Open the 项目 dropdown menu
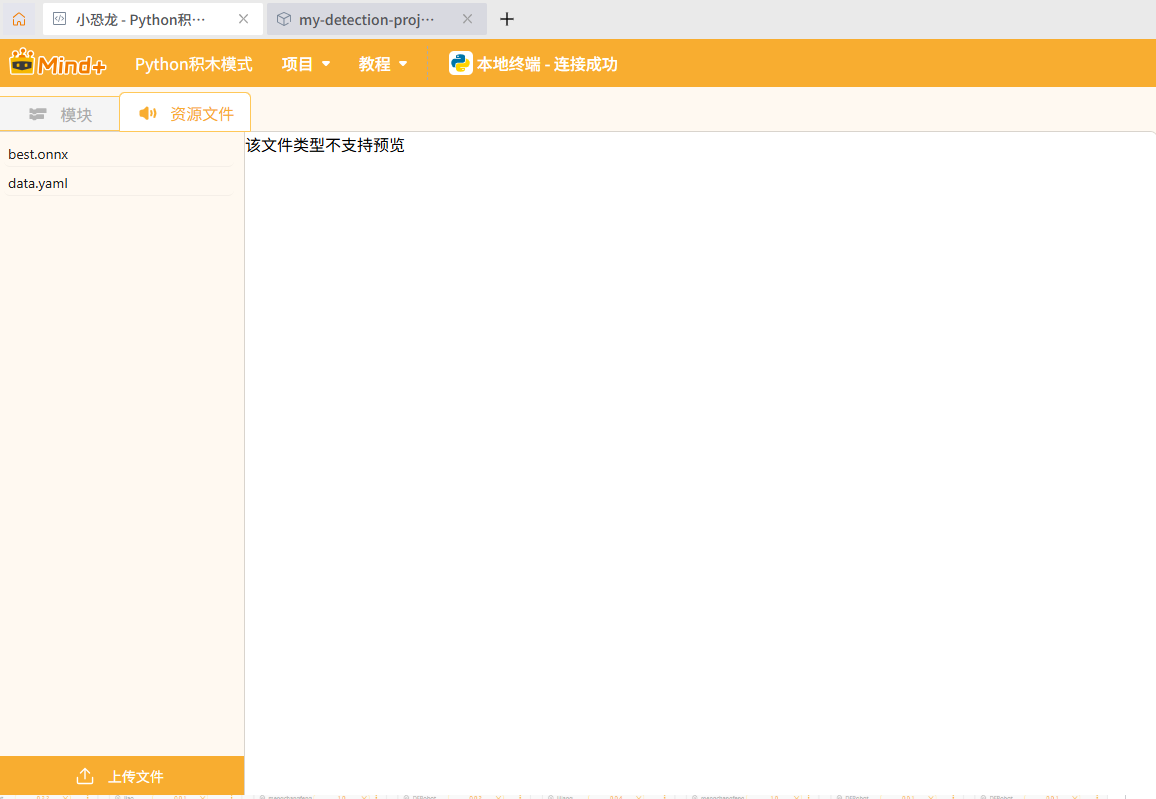 (x=305, y=64)
